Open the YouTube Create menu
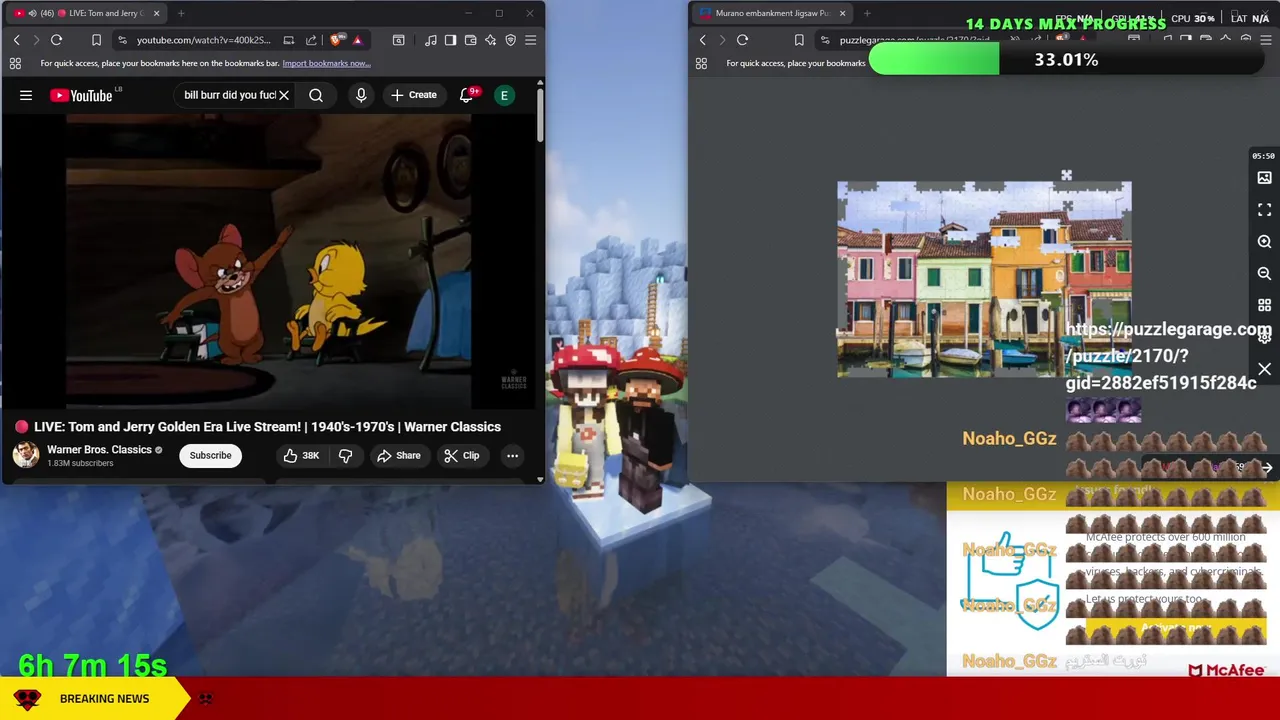The width and height of the screenshot is (1280, 720). pyautogui.click(x=414, y=95)
